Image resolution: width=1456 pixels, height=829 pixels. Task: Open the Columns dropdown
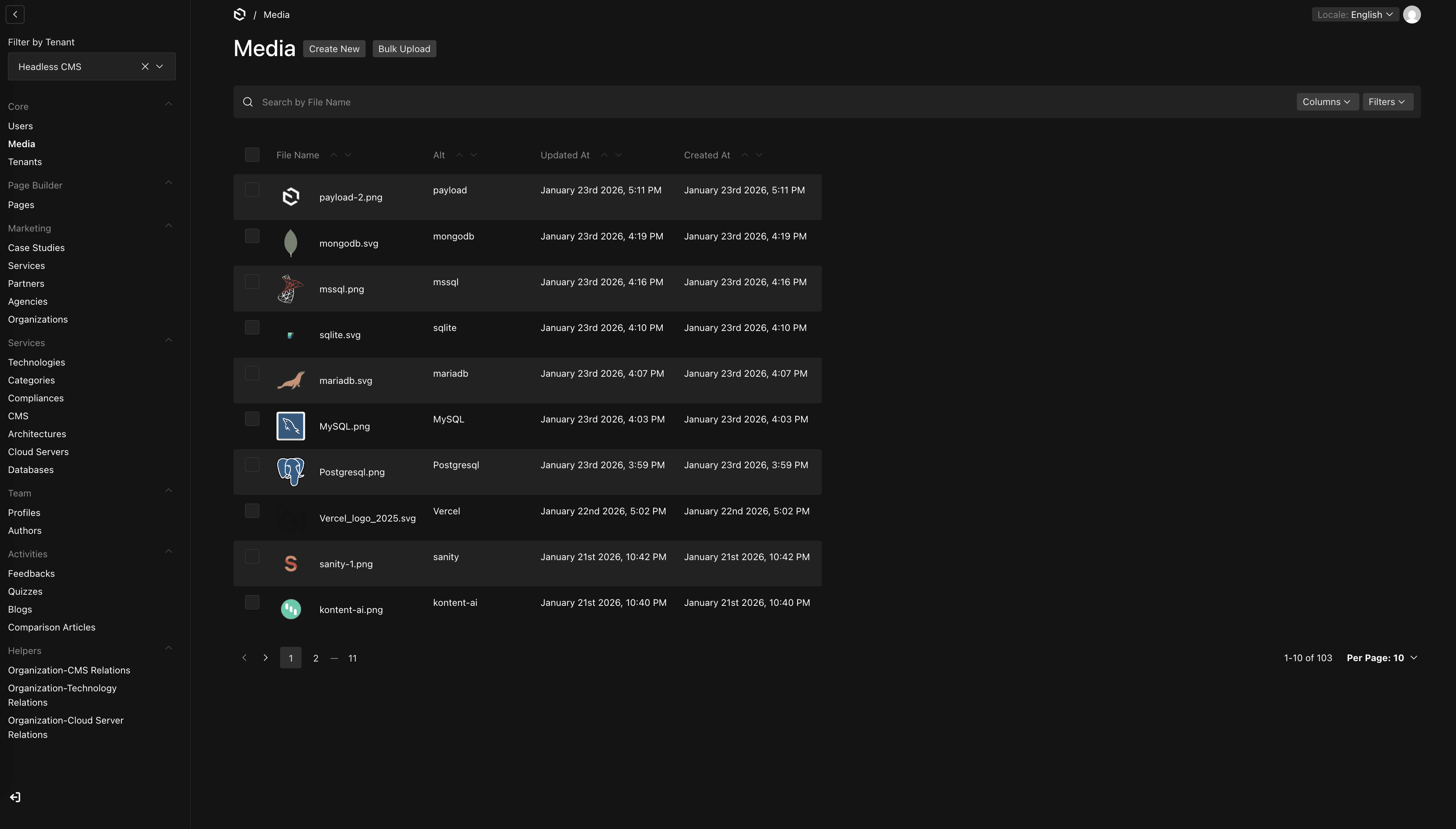point(1327,102)
